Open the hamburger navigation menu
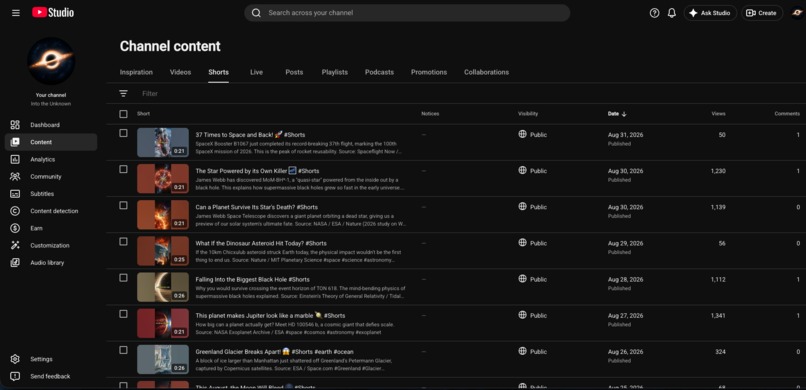This screenshot has height=390, width=806. pyautogui.click(x=16, y=13)
